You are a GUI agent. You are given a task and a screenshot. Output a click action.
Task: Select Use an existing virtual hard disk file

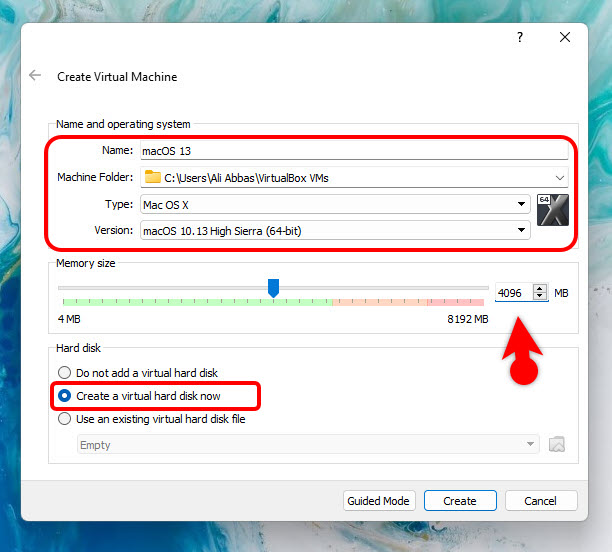click(x=151, y=419)
